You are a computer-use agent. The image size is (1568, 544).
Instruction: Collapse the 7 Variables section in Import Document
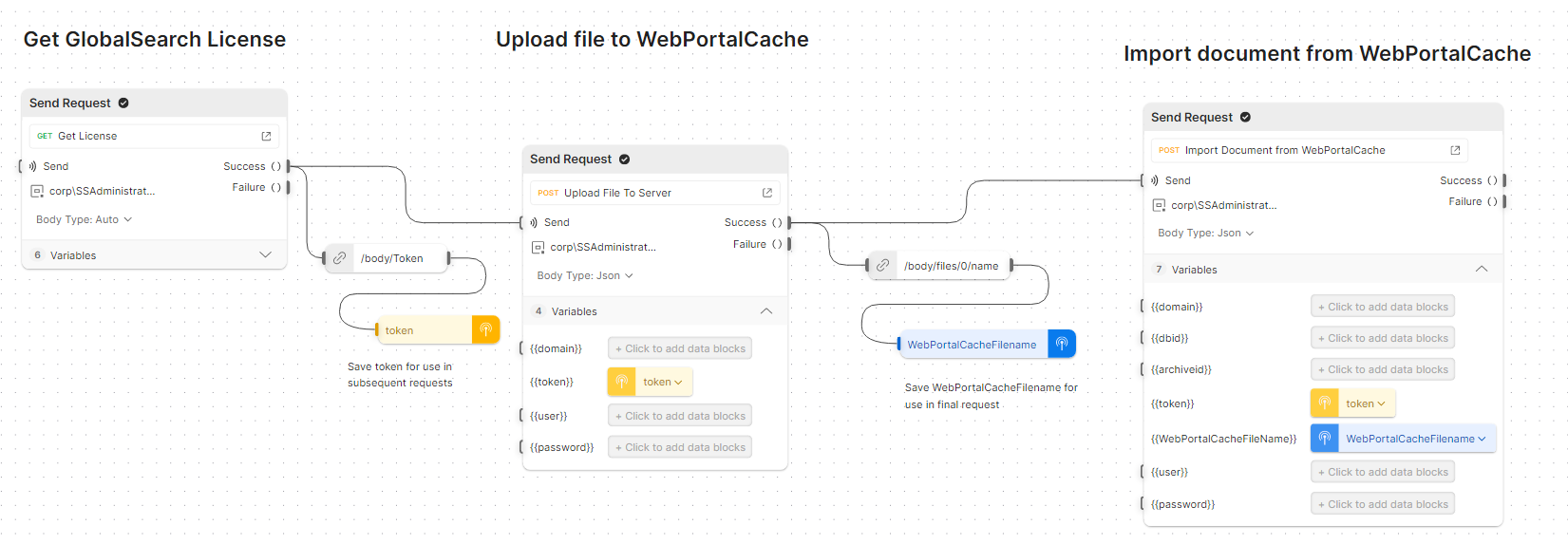click(1481, 270)
